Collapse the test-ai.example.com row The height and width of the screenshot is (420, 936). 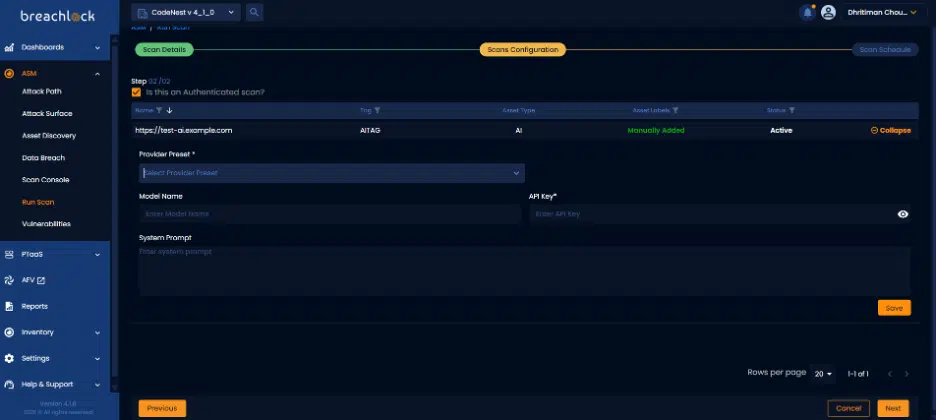tap(891, 131)
